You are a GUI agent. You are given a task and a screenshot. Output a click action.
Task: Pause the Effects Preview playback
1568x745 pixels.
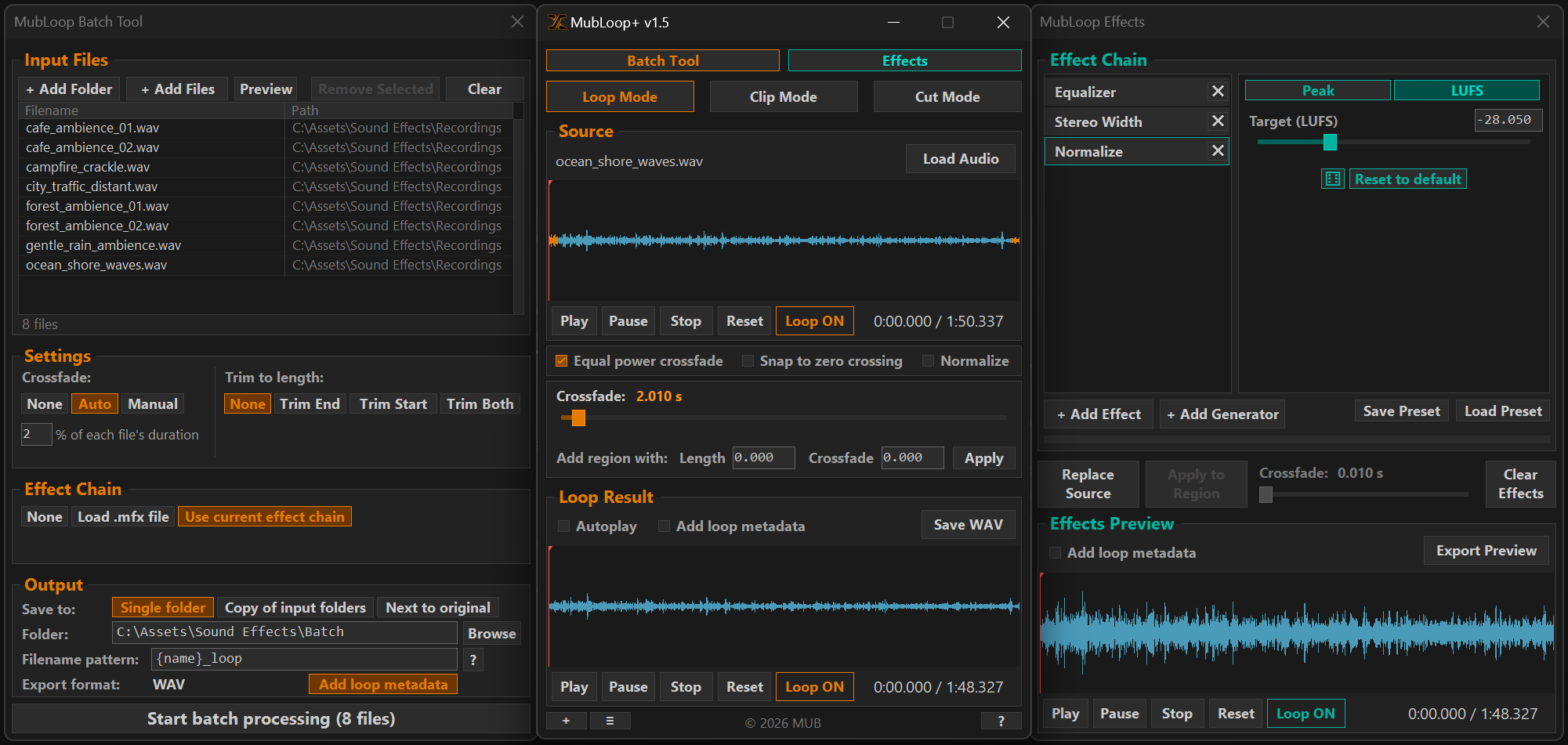coord(1119,714)
